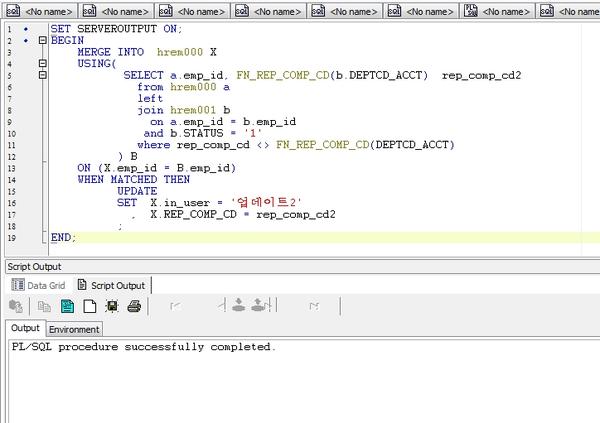Click the execution marker dot on line 2
Image resolution: width=600 pixels, height=423 pixels.
click(26, 41)
